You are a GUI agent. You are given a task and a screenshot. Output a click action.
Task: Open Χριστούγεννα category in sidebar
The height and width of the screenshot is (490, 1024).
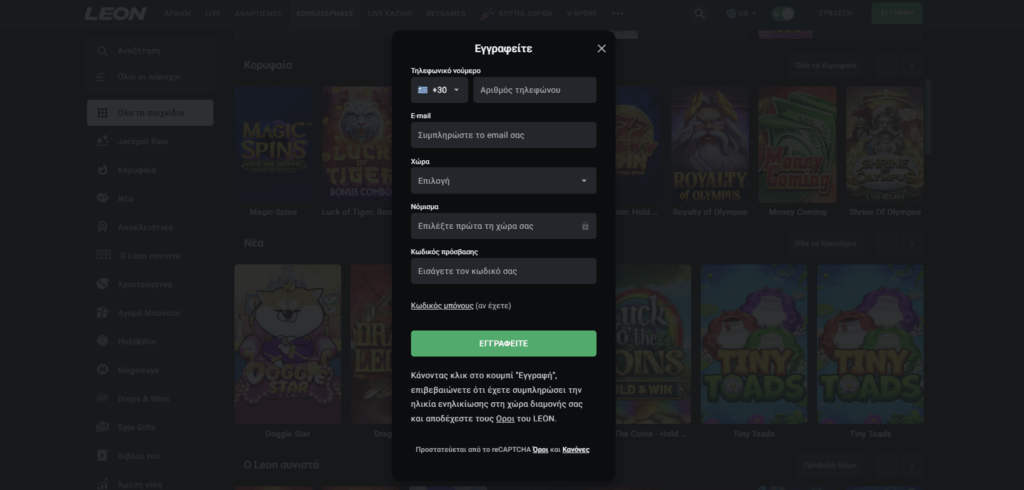tap(150, 284)
